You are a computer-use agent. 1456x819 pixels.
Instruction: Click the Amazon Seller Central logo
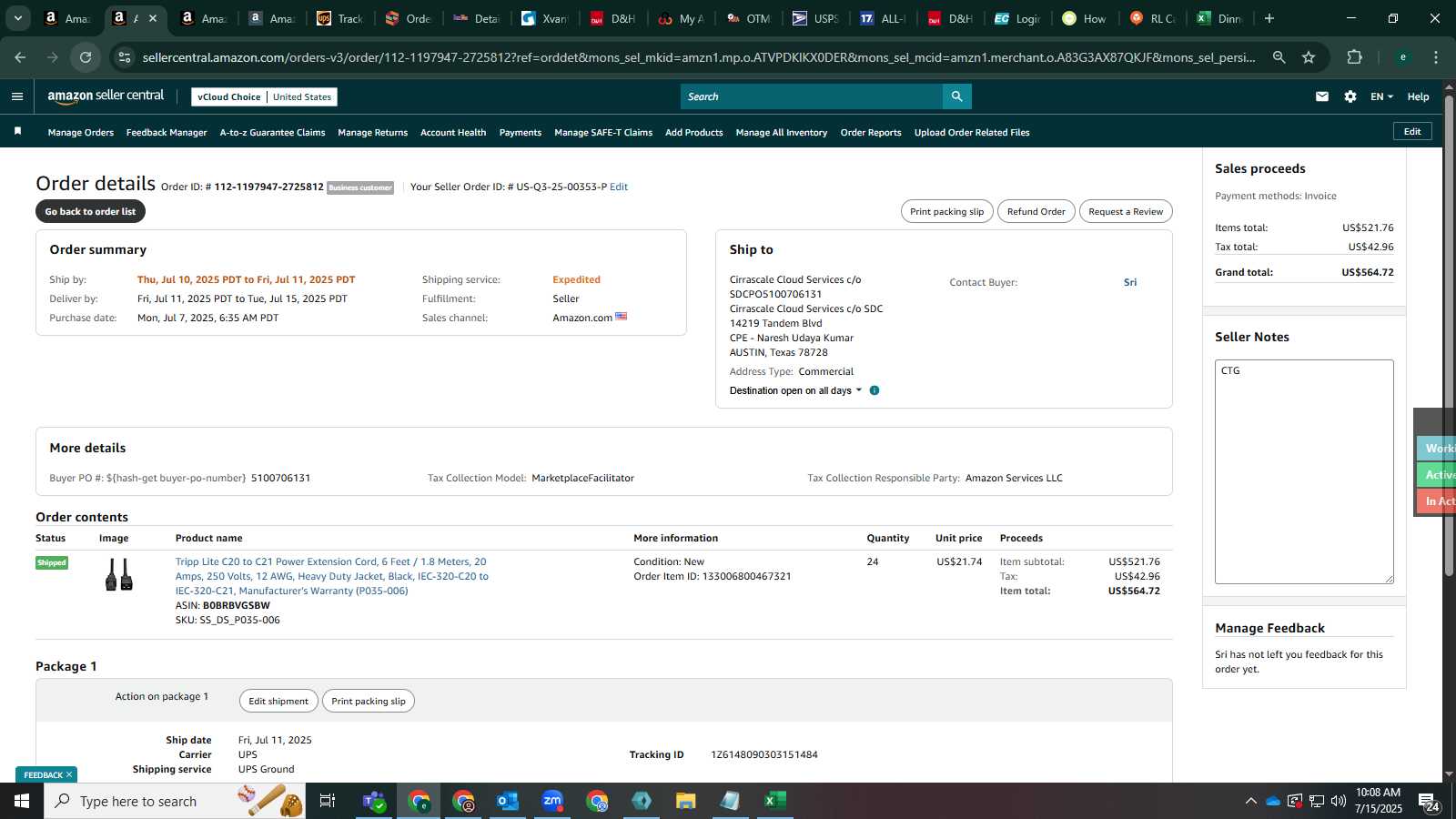point(106,96)
